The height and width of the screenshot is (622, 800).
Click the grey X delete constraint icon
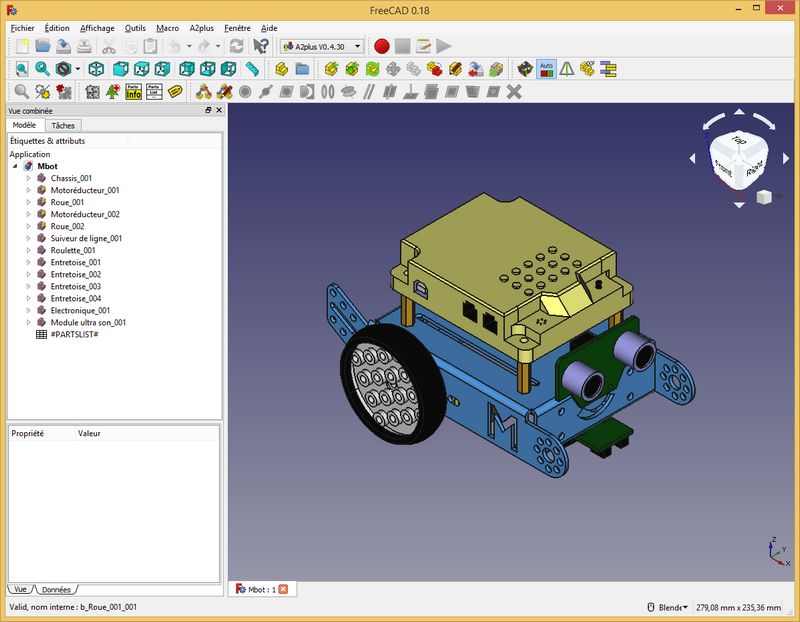(x=515, y=92)
